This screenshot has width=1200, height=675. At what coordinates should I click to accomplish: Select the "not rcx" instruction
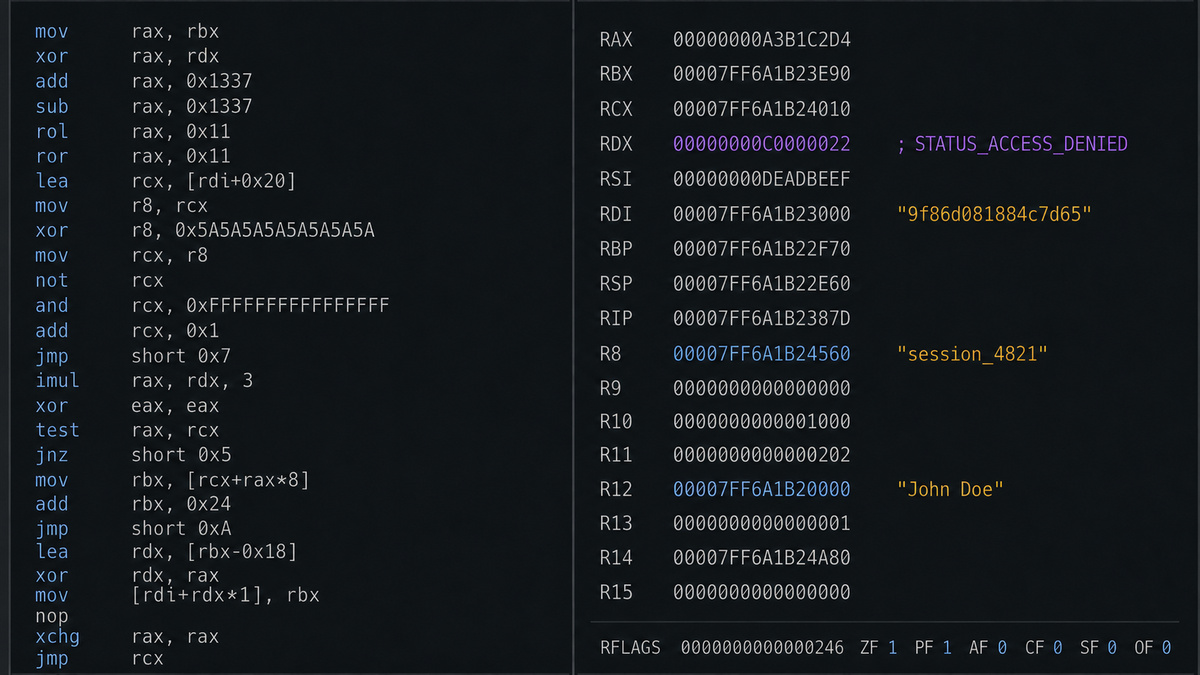point(100,281)
